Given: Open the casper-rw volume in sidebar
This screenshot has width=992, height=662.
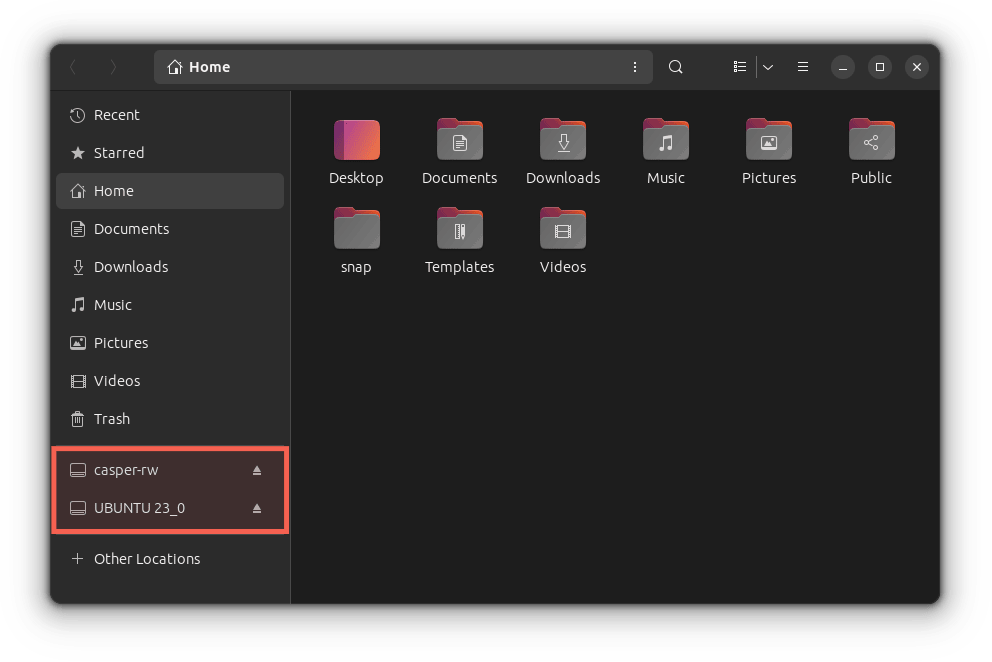Looking at the screenshot, I should (126, 470).
